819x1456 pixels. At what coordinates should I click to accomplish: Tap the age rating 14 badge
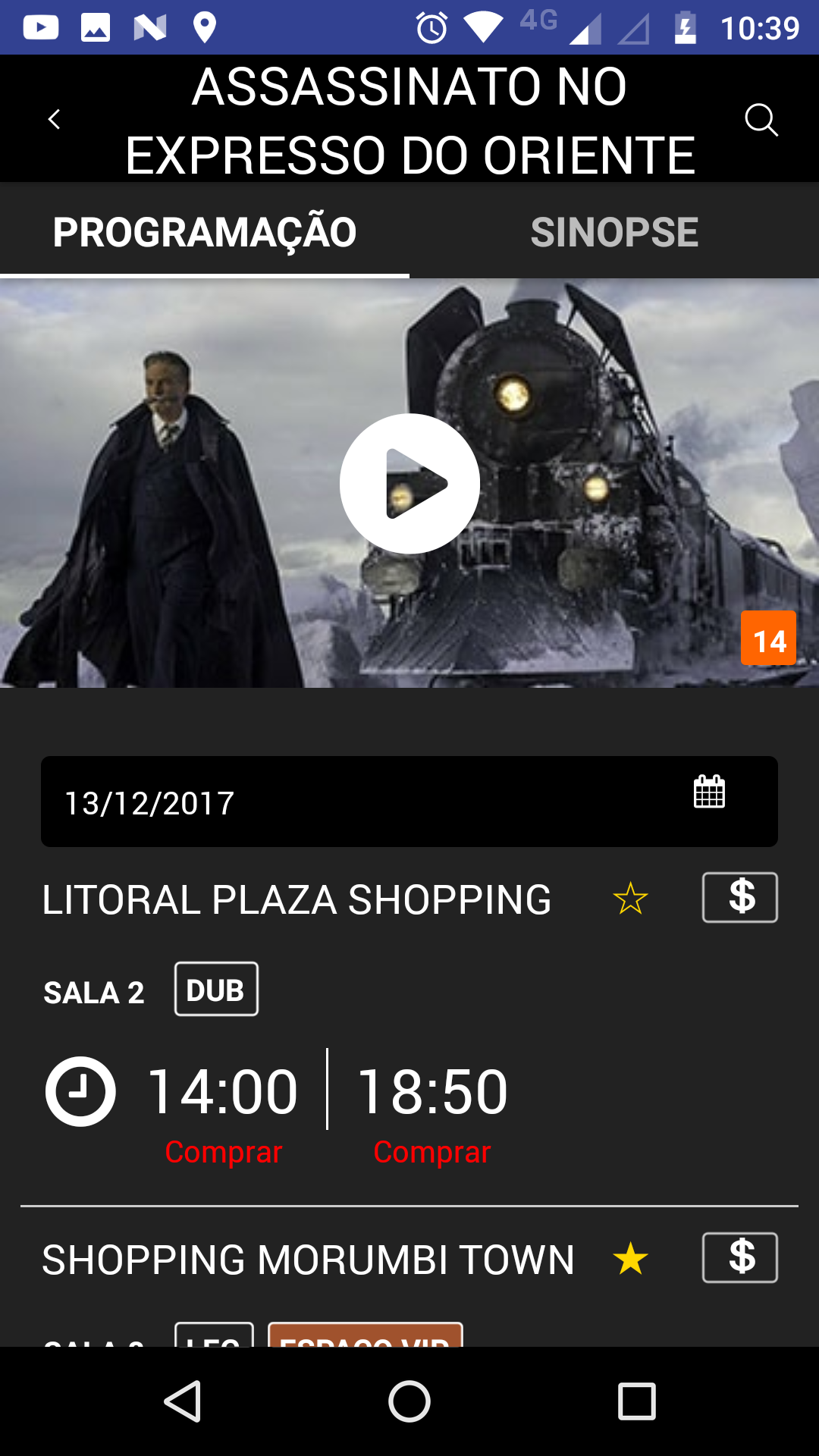[x=768, y=638]
